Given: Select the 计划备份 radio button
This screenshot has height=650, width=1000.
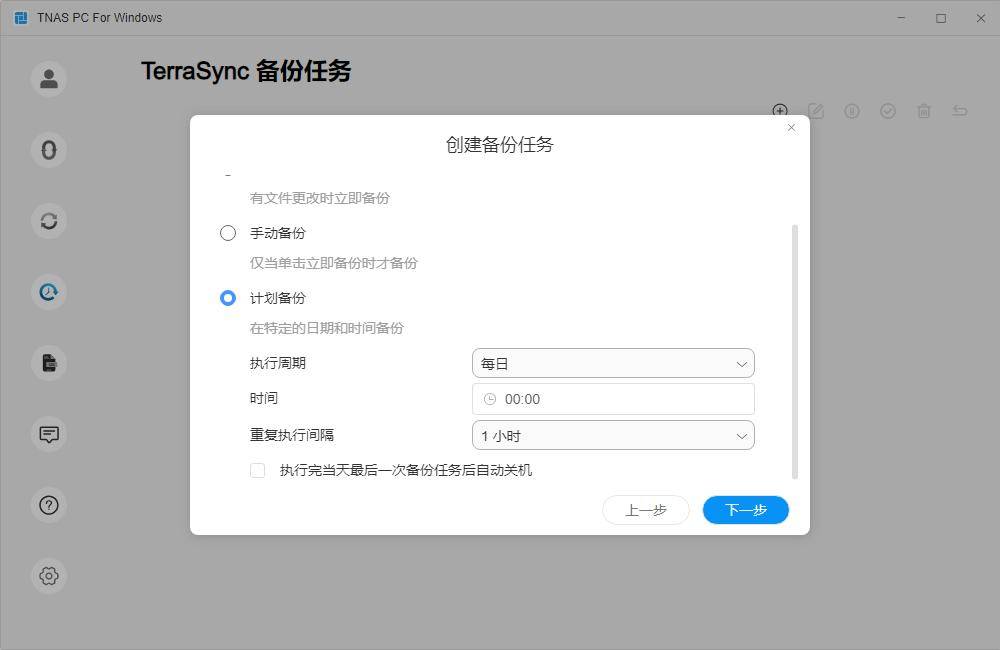Looking at the screenshot, I should pyautogui.click(x=228, y=298).
